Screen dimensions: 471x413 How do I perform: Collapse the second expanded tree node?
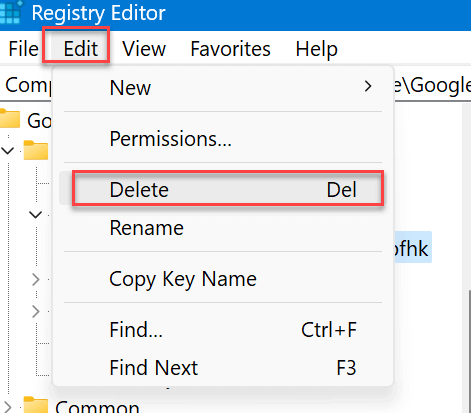point(35,214)
